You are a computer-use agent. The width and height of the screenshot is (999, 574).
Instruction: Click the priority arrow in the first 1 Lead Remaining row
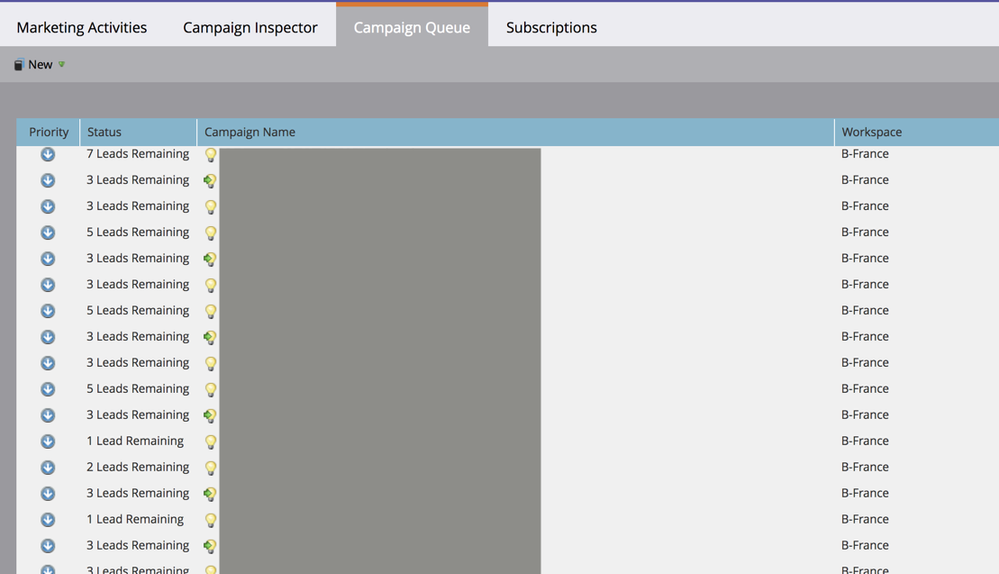pos(47,441)
